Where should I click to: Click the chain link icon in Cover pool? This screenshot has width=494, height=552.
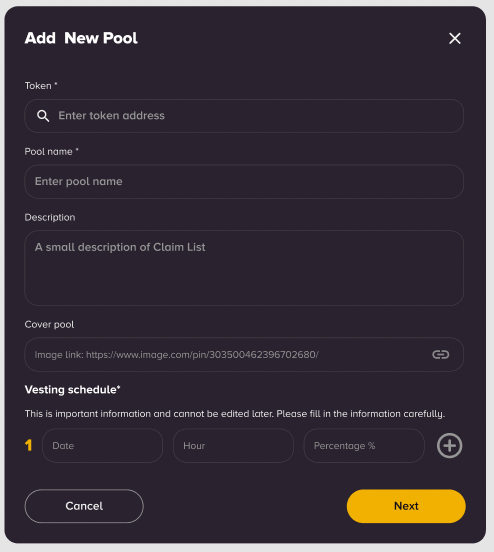pos(440,355)
